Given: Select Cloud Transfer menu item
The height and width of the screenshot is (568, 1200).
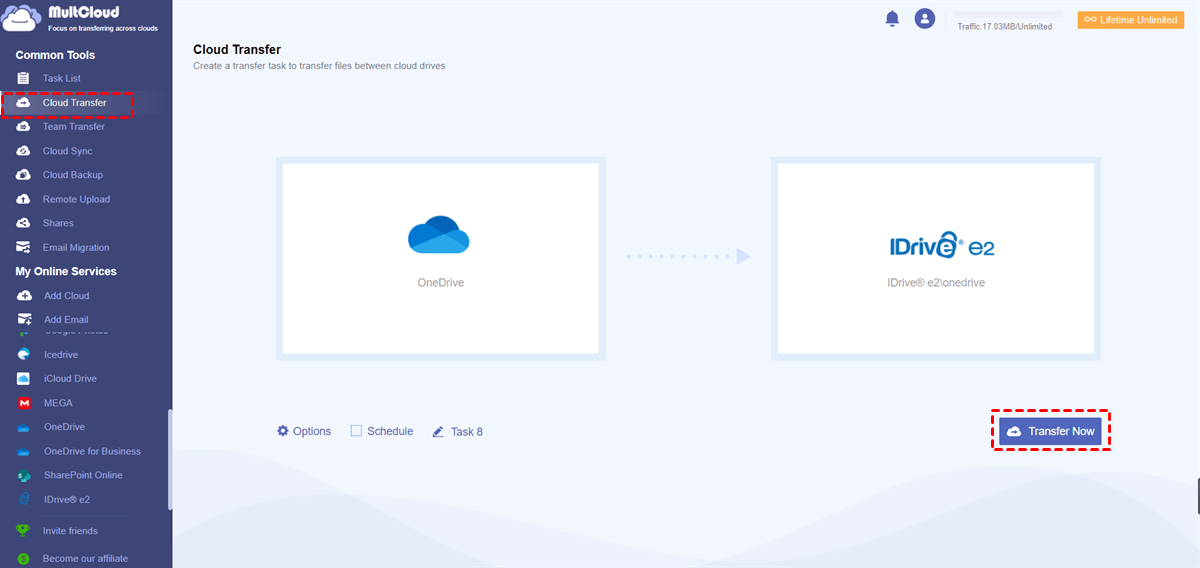Looking at the screenshot, I should pyautogui.click(x=74, y=103).
